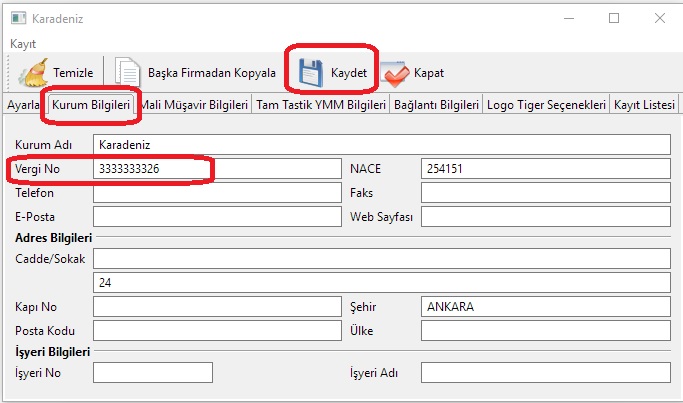Open Logo Tiger Seçenekleri tab
Viewport: 683px width, 403px height.
(546, 104)
